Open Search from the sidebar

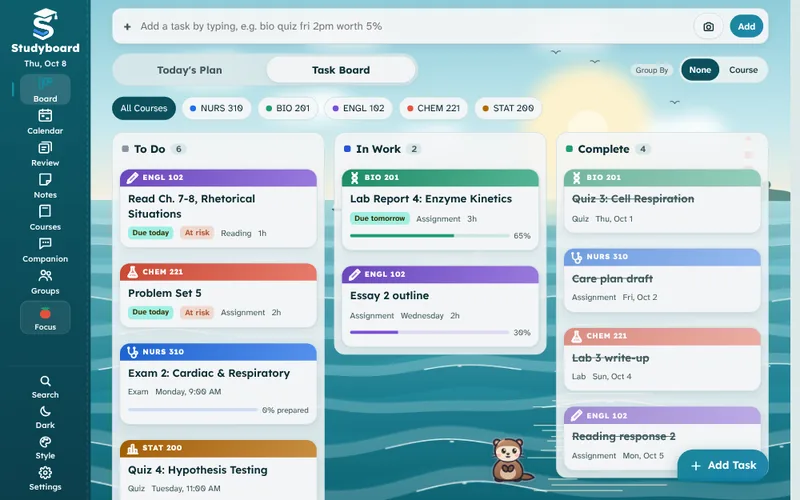45,381
